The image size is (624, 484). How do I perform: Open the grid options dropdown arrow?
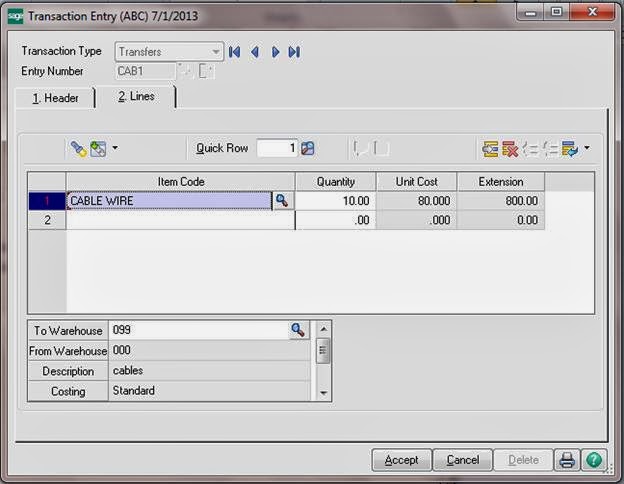point(587,148)
